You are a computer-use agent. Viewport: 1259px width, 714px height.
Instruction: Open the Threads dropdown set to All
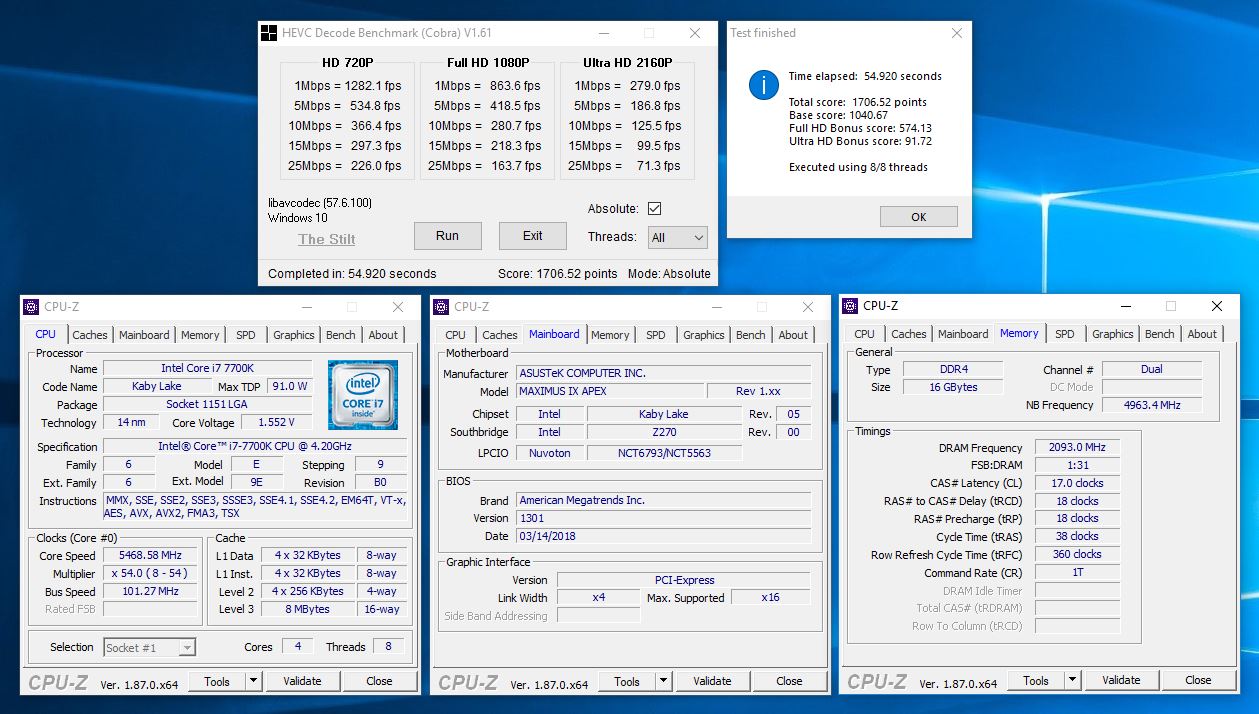[678, 237]
